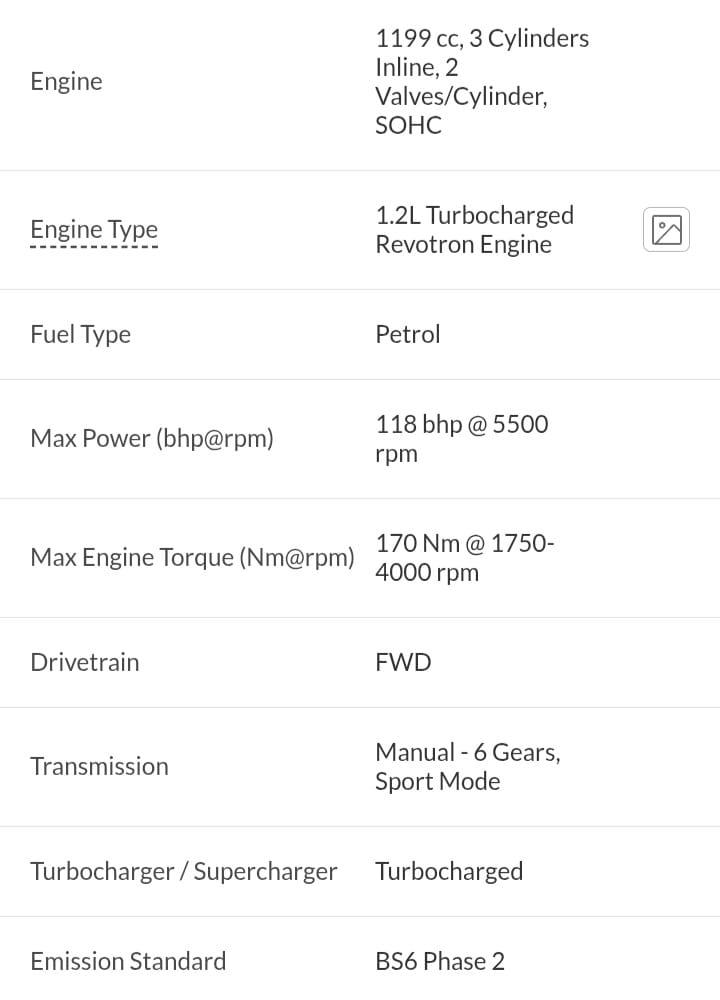Select the Emission Standard label
The height and width of the screenshot is (1000, 720).
coord(128,961)
